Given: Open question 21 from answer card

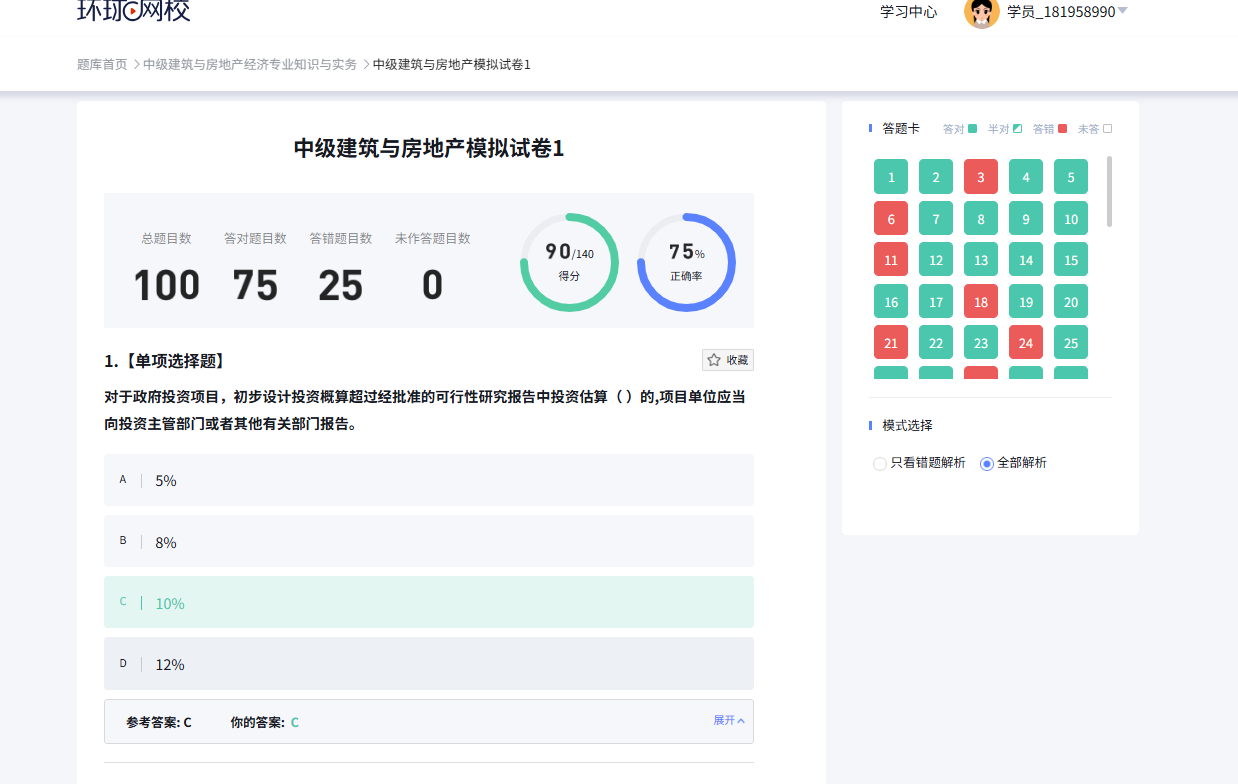Looking at the screenshot, I should [890, 343].
